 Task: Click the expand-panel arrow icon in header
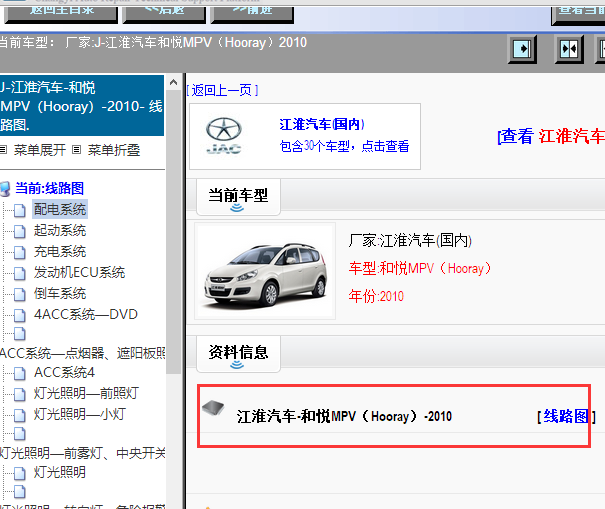[522, 49]
